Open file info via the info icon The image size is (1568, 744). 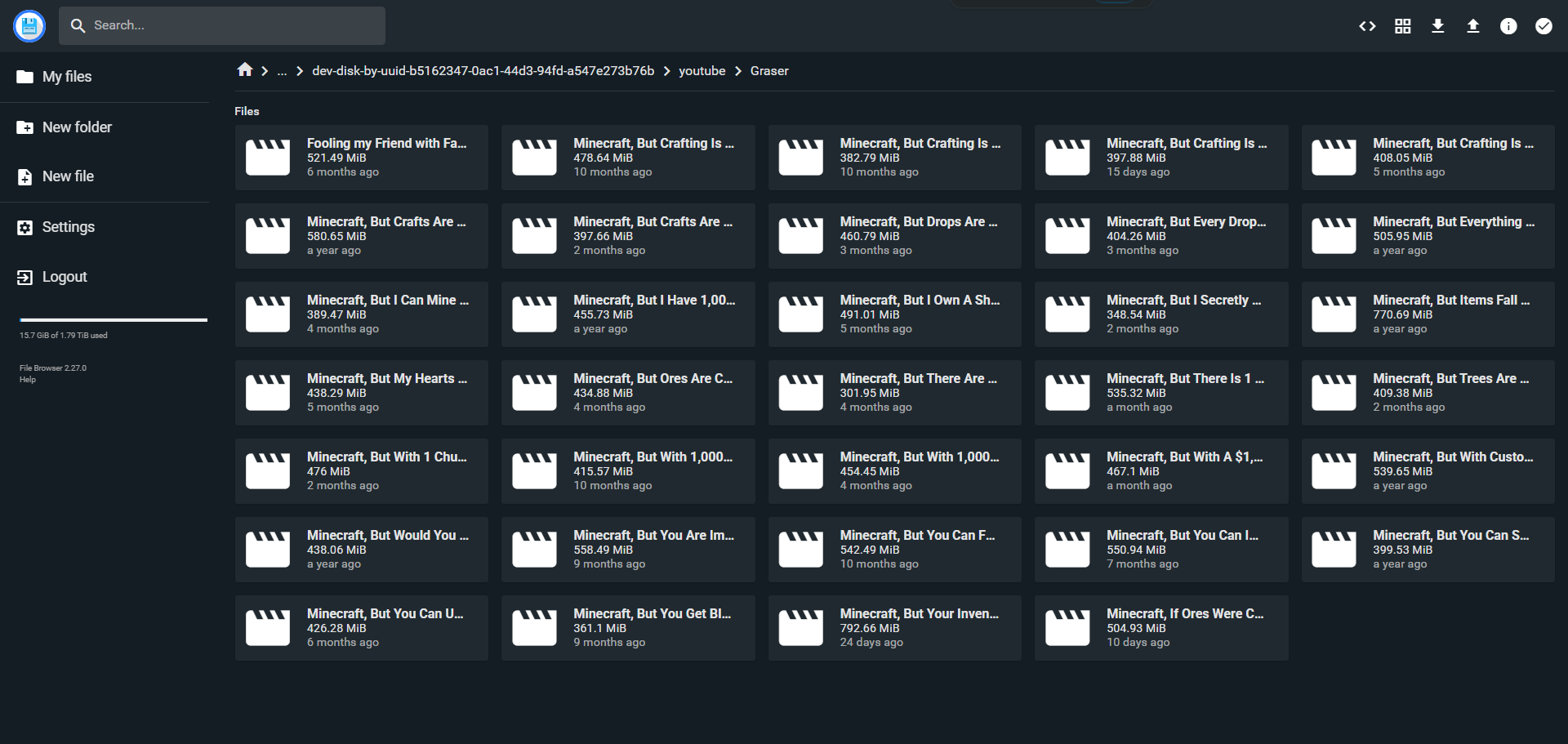pyautogui.click(x=1508, y=25)
